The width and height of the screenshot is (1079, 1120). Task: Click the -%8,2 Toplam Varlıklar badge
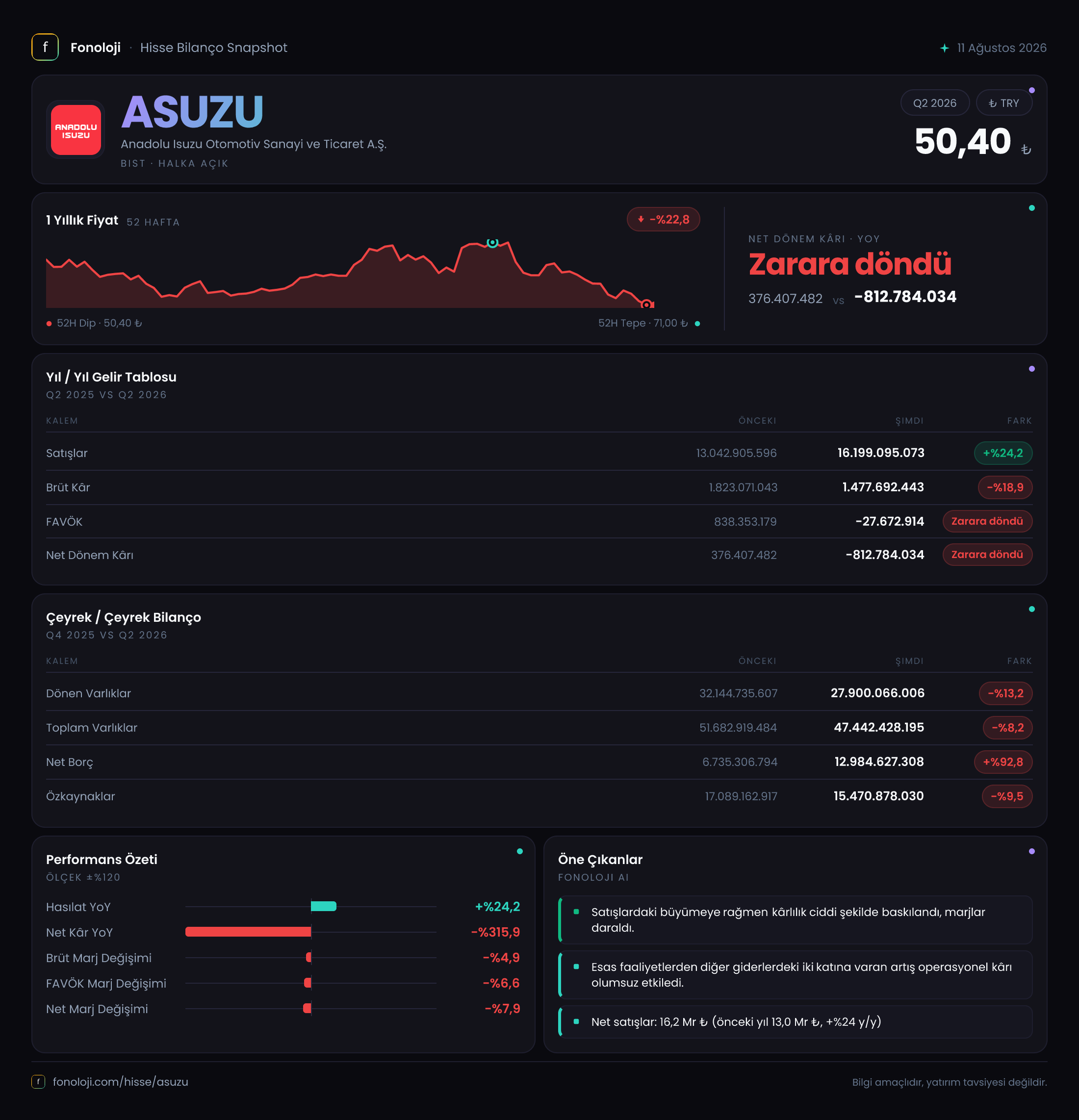1007,727
